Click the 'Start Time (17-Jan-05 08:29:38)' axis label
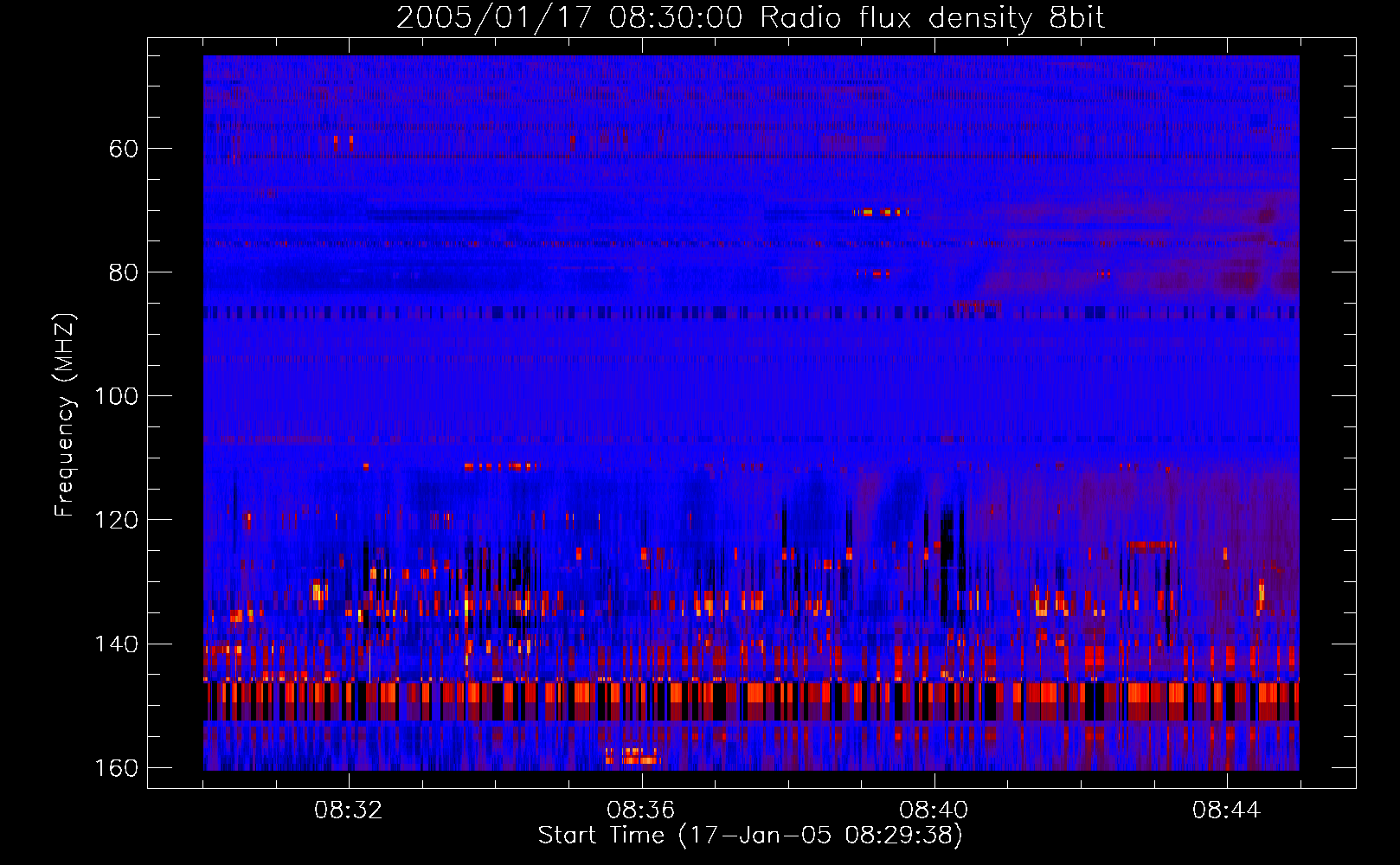The height and width of the screenshot is (865, 1400). point(750,836)
